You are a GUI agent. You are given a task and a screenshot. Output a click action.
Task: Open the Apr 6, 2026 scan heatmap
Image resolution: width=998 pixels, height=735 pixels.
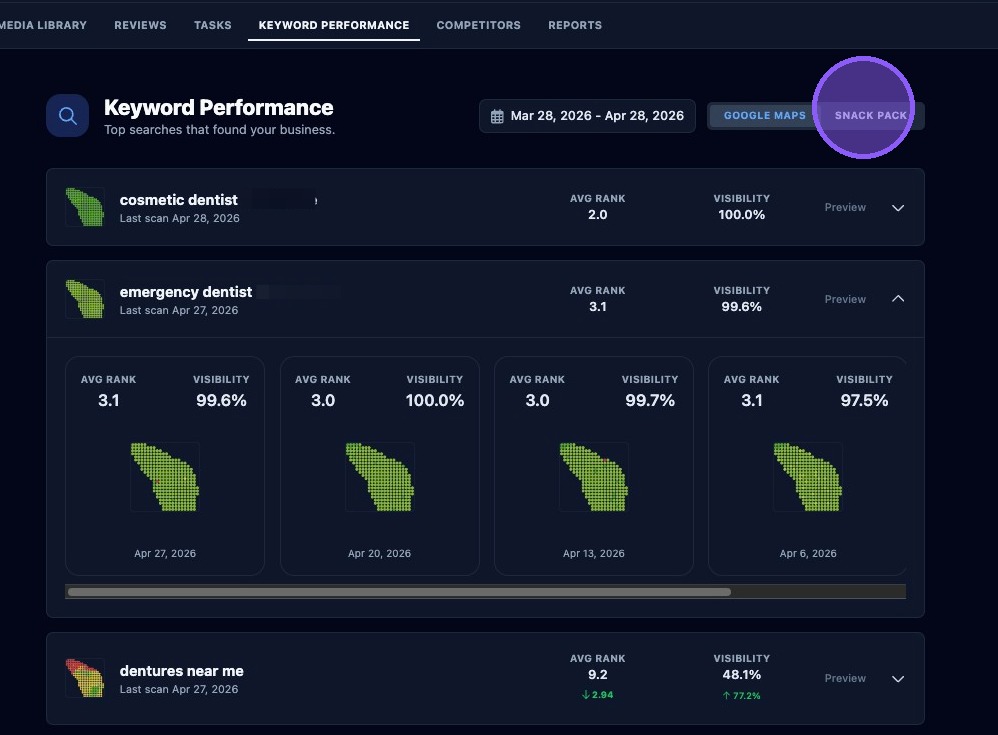808,477
